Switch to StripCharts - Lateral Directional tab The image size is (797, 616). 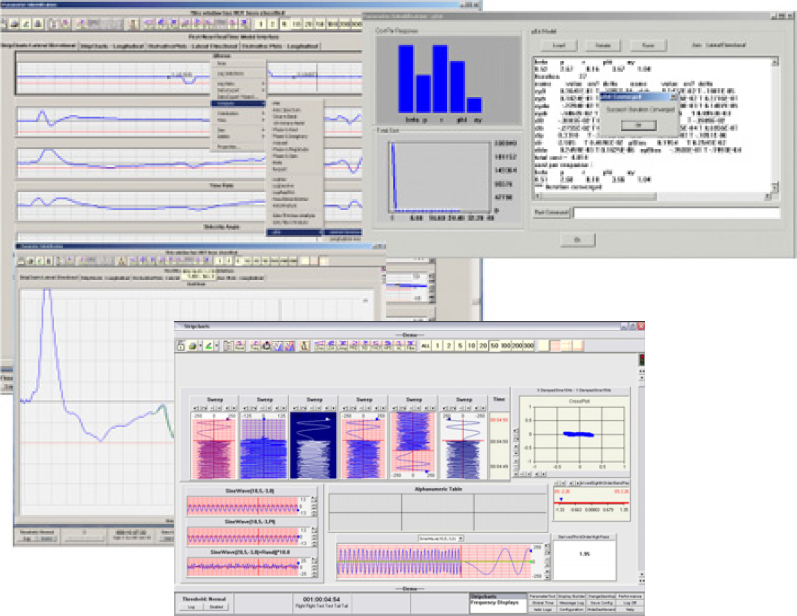pyautogui.click(x=39, y=46)
